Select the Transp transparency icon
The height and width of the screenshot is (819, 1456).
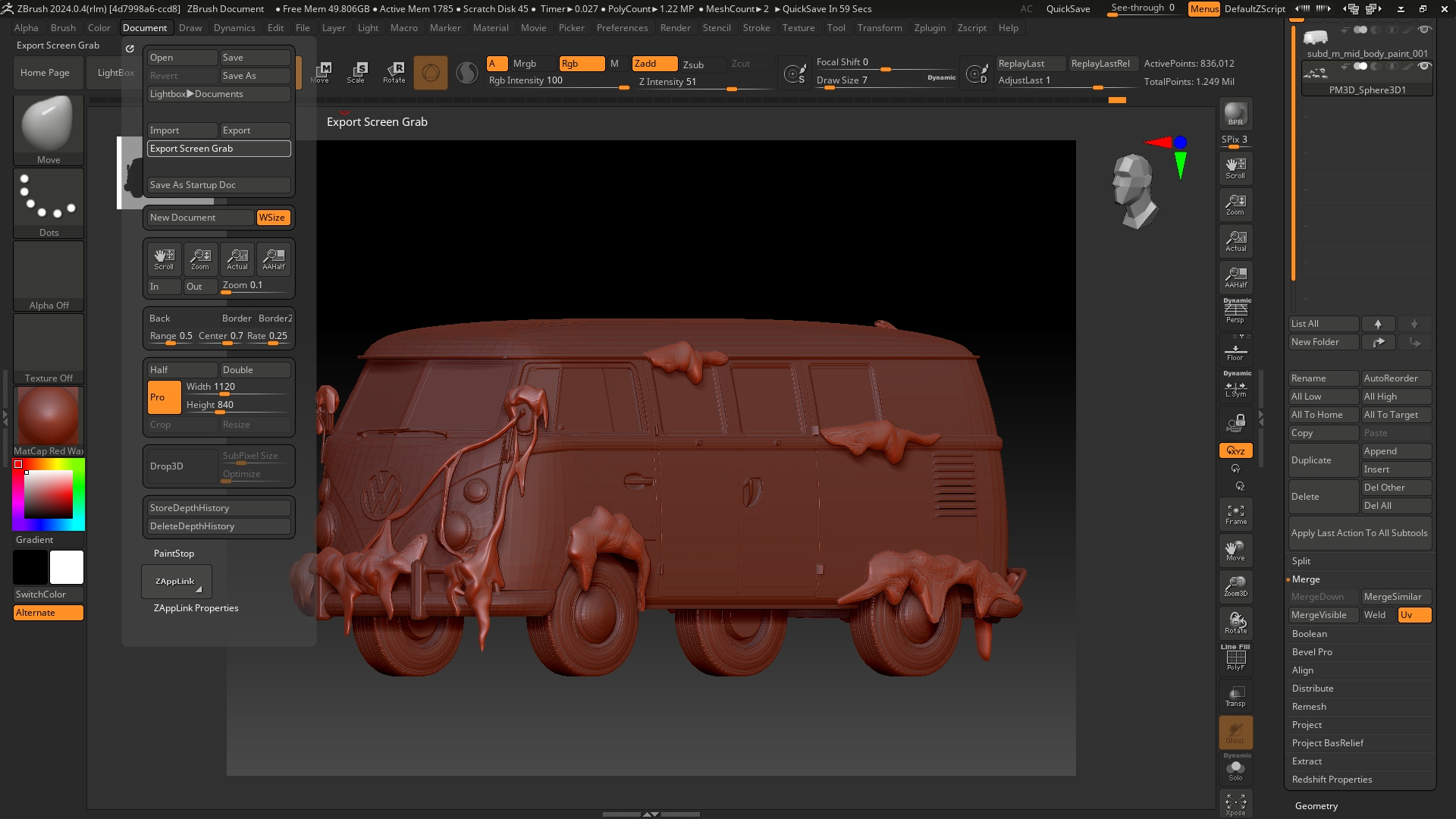(x=1235, y=696)
